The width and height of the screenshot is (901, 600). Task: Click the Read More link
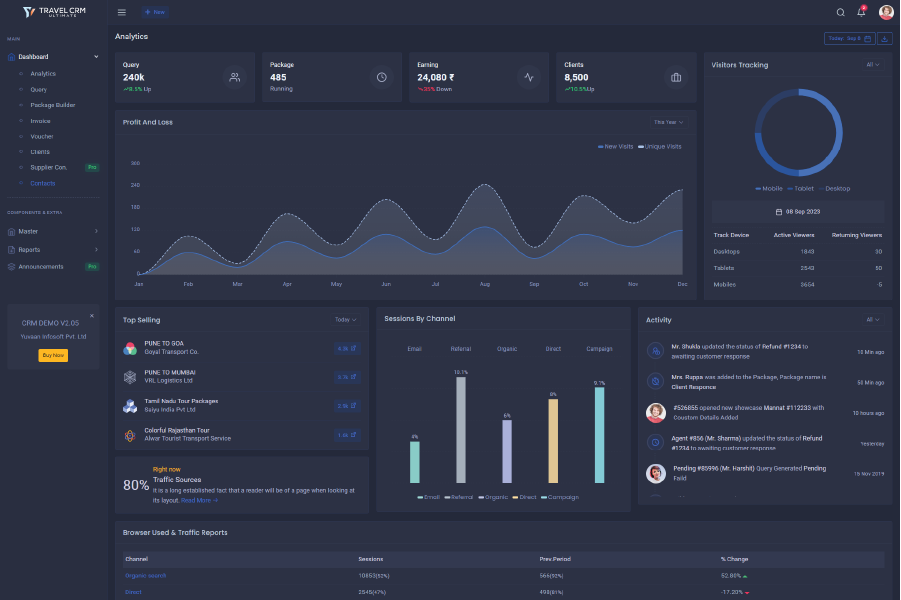click(199, 500)
